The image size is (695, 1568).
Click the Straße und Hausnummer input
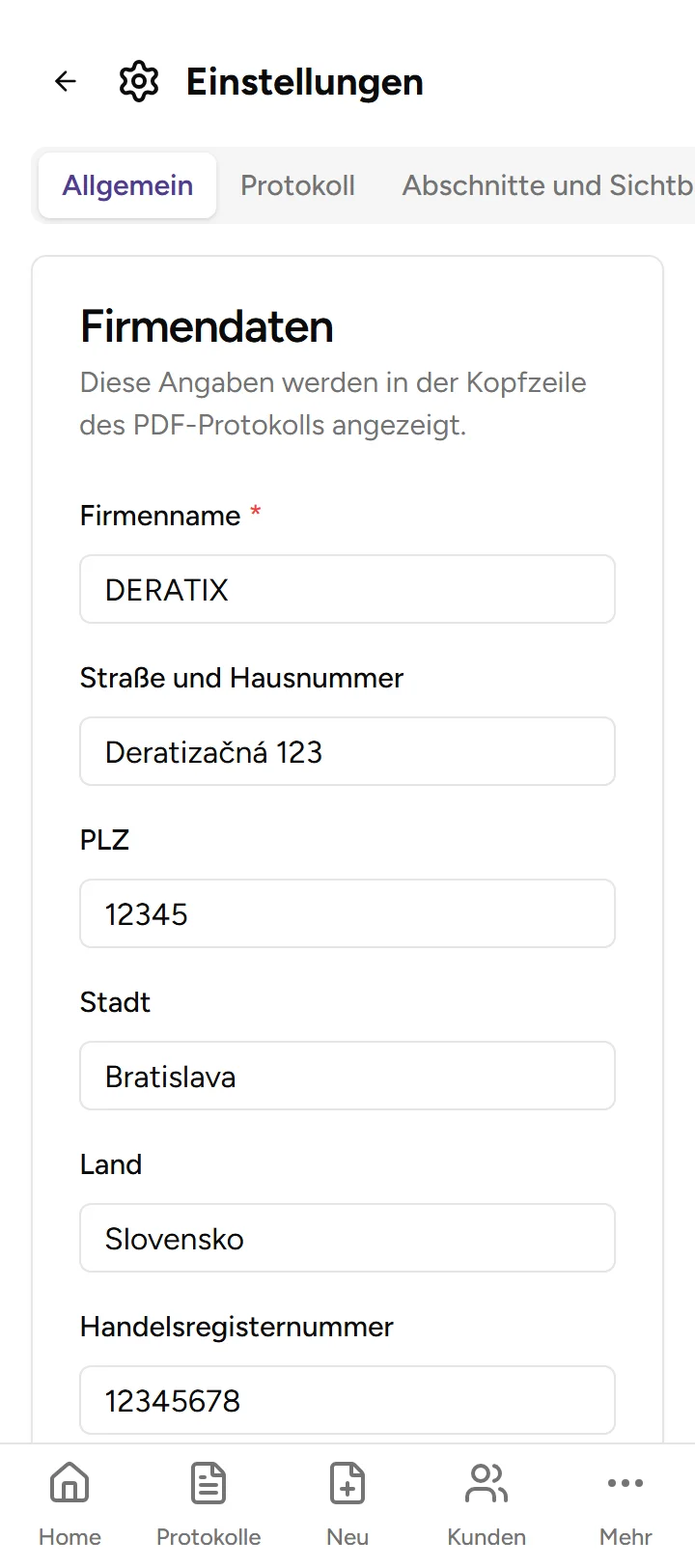pyautogui.click(x=347, y=751)
